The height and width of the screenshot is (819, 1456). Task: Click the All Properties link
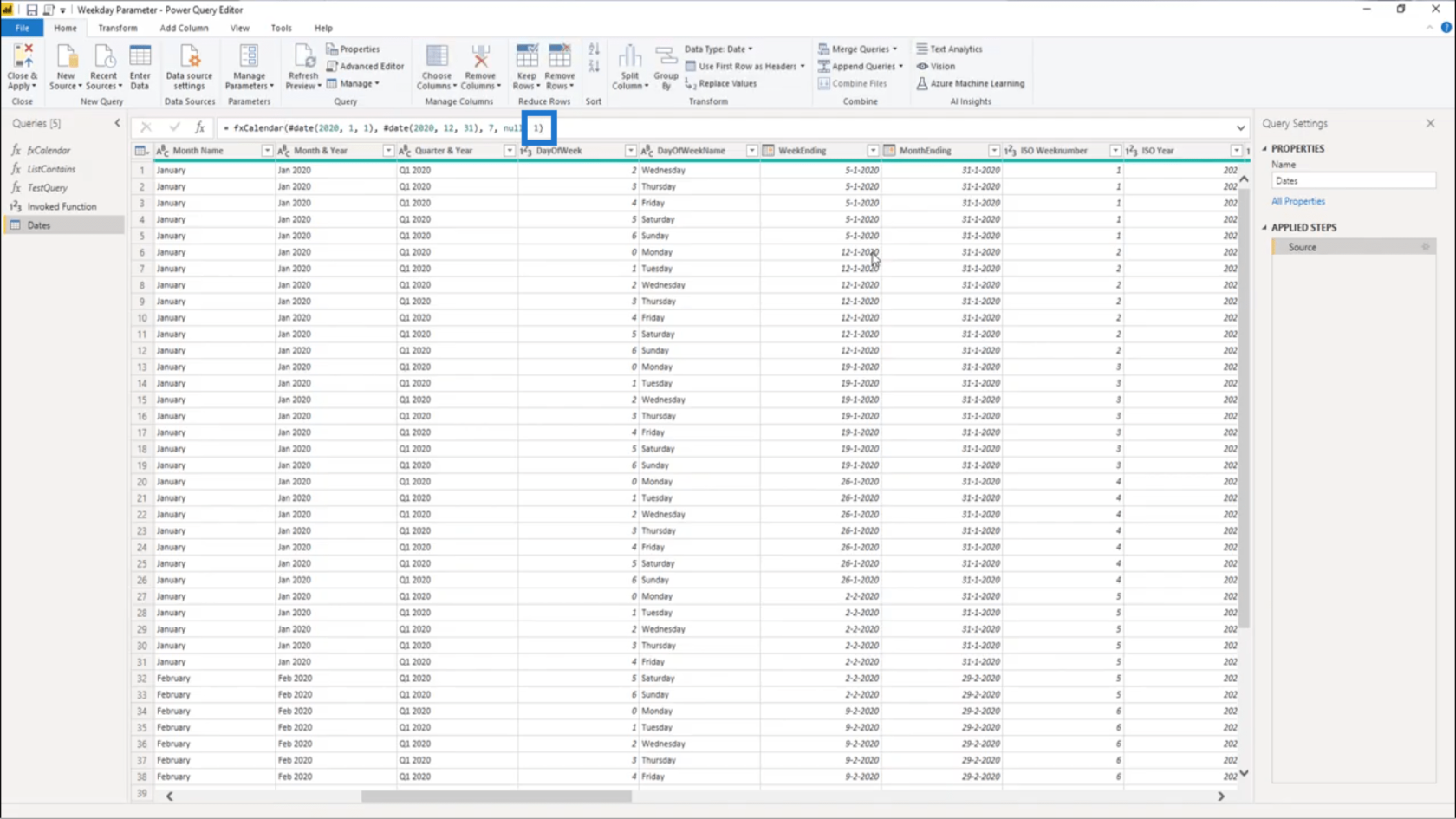(1297, 201)
